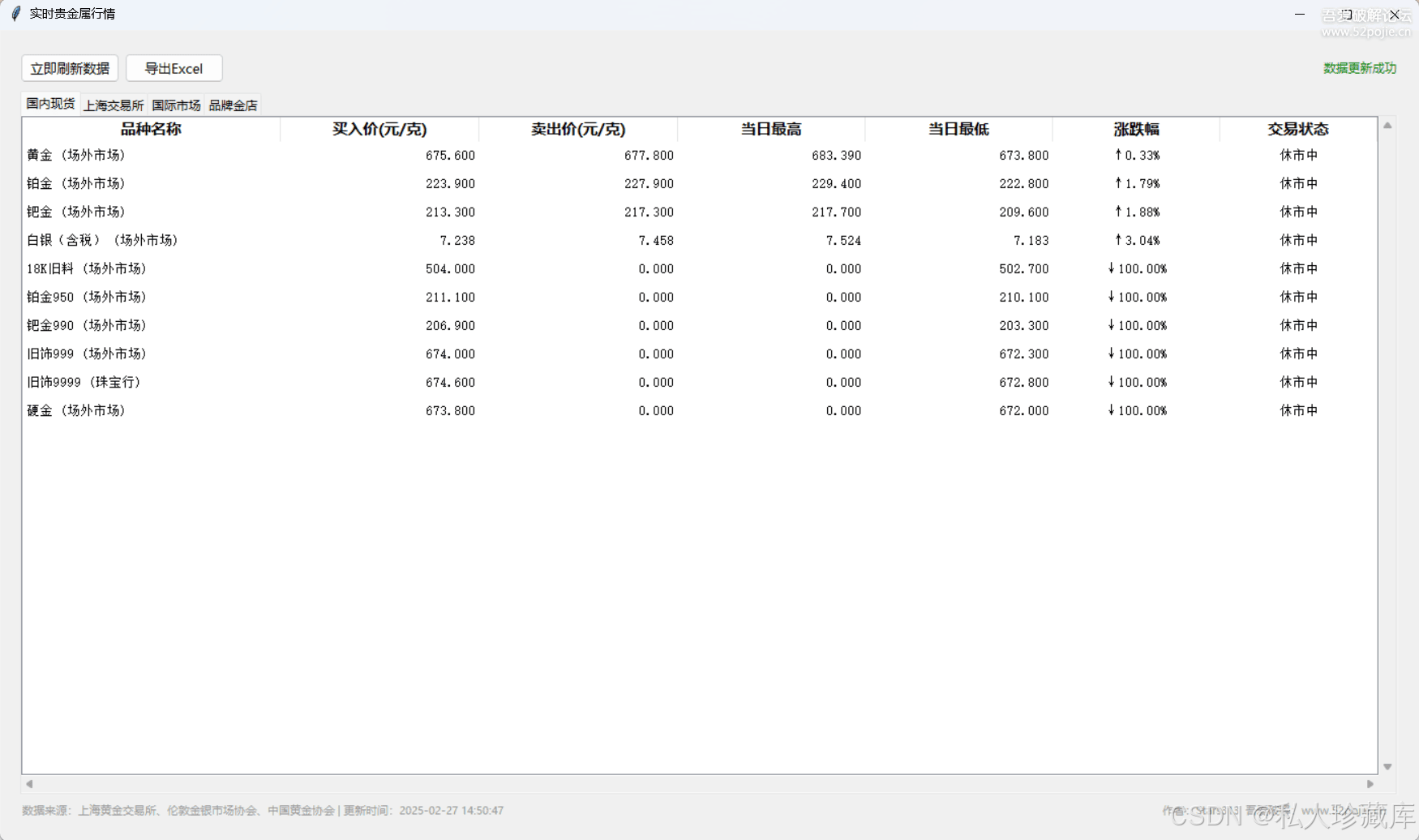
Task: Click the 当日最低 column header
Action: point(958,129)
